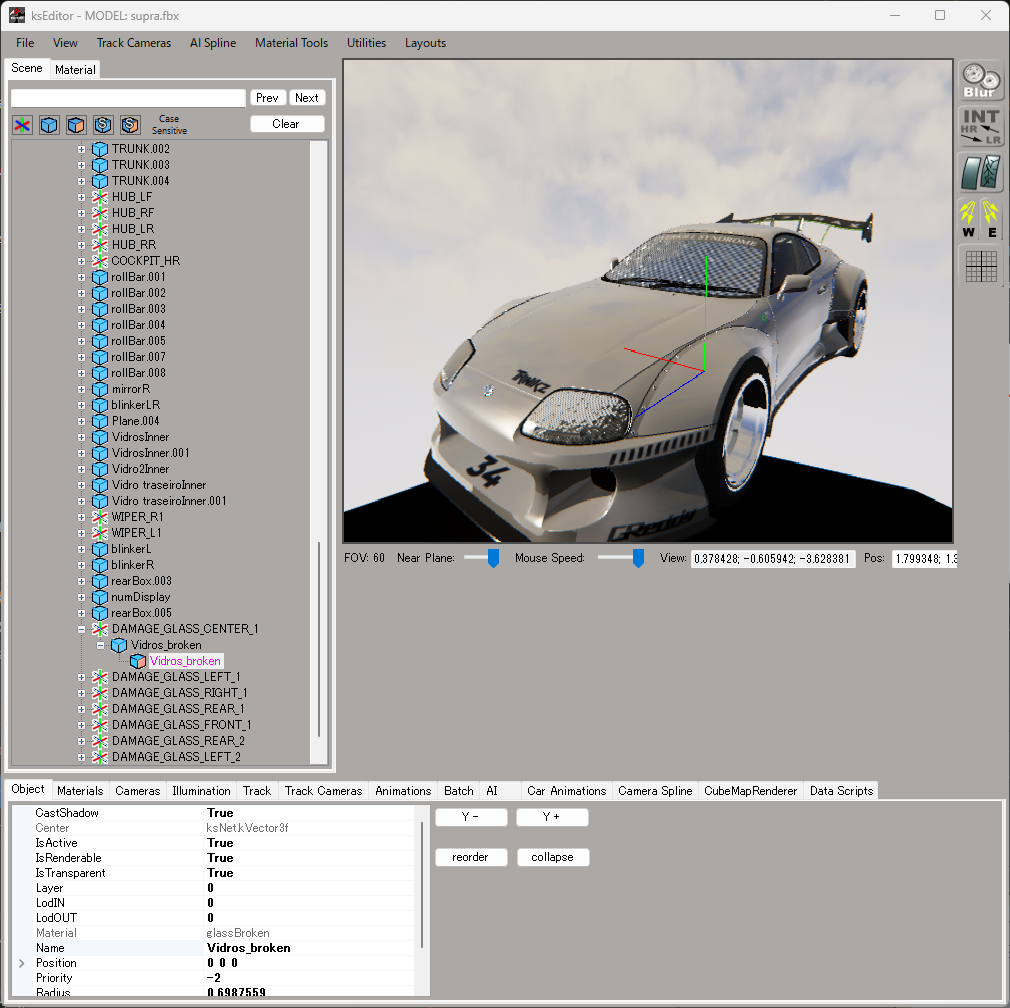Expand the DAMAGE_GLASS_LEFT_1 node
The width and height of the screenshot is (1010, 1008).
coord(81,677)
